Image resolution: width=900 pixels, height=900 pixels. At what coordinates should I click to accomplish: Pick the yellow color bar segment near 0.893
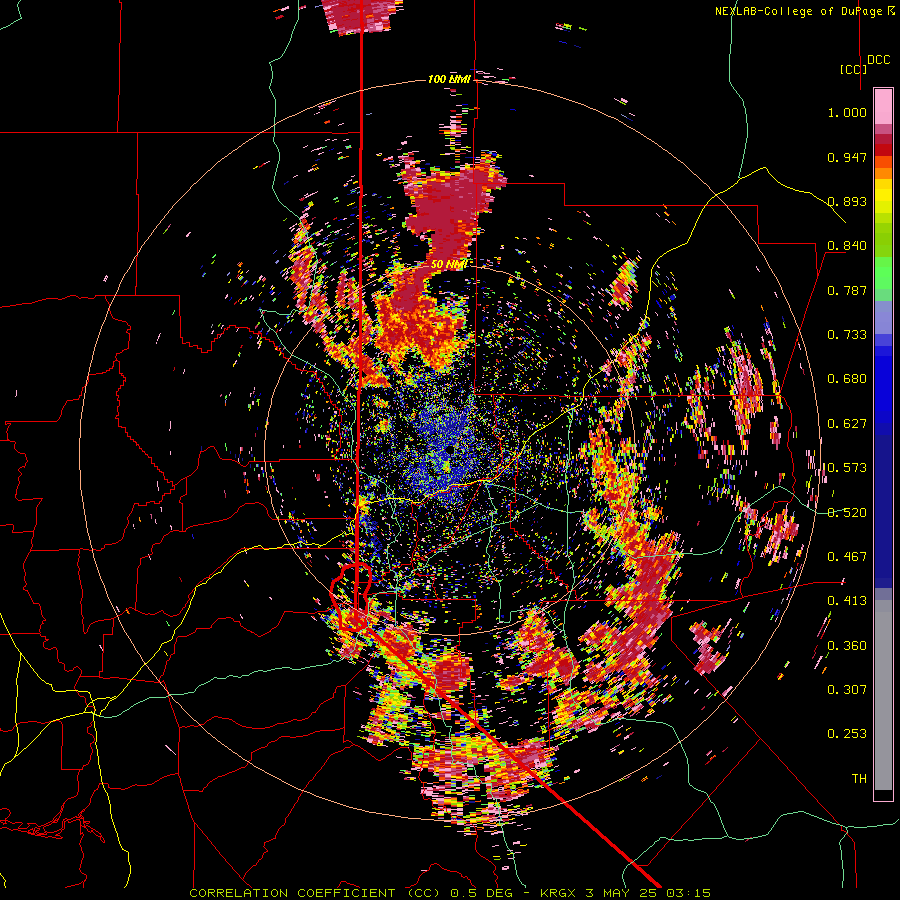(883, 195)
